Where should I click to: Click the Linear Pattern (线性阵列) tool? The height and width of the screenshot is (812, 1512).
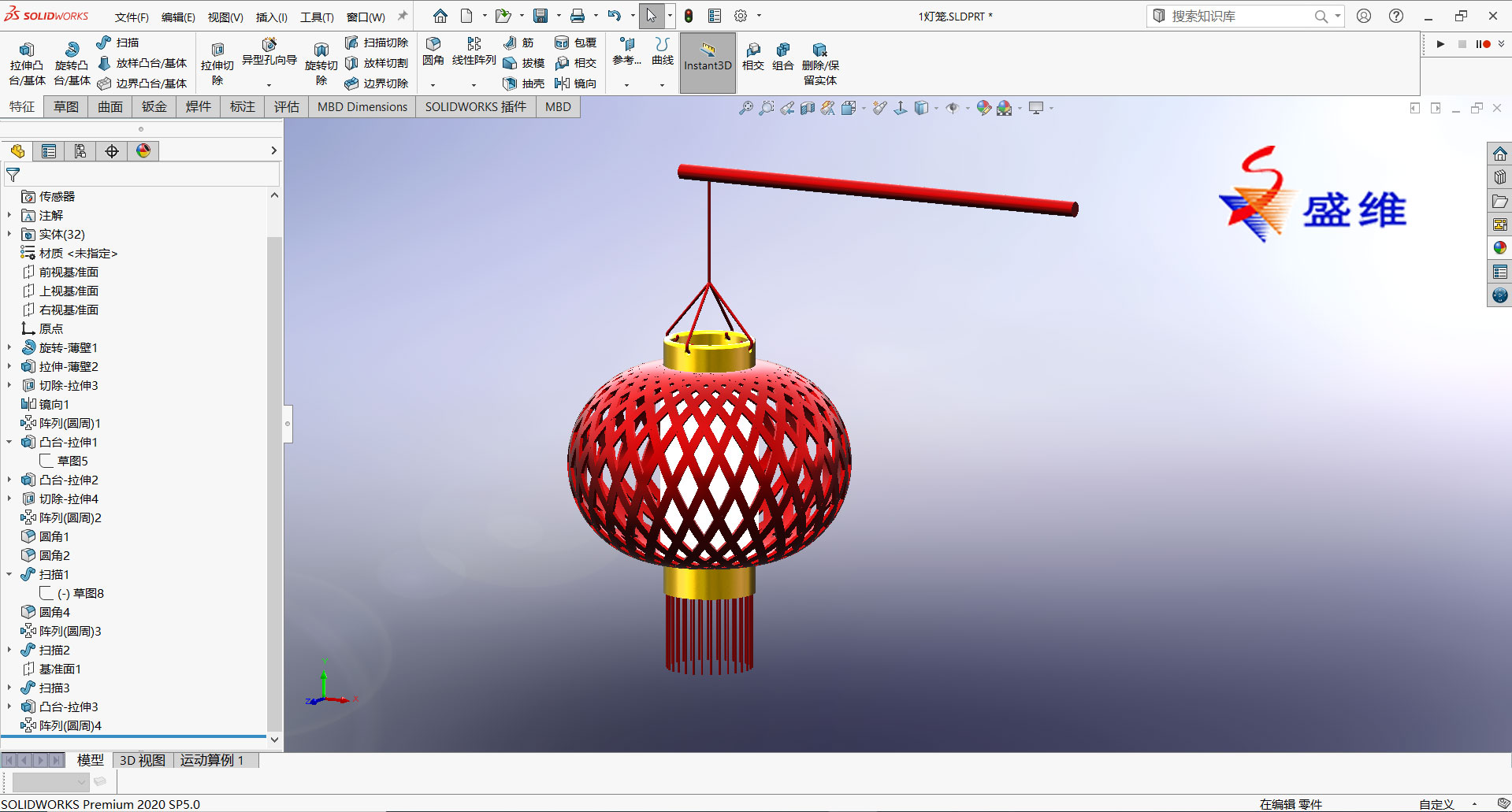474,51
